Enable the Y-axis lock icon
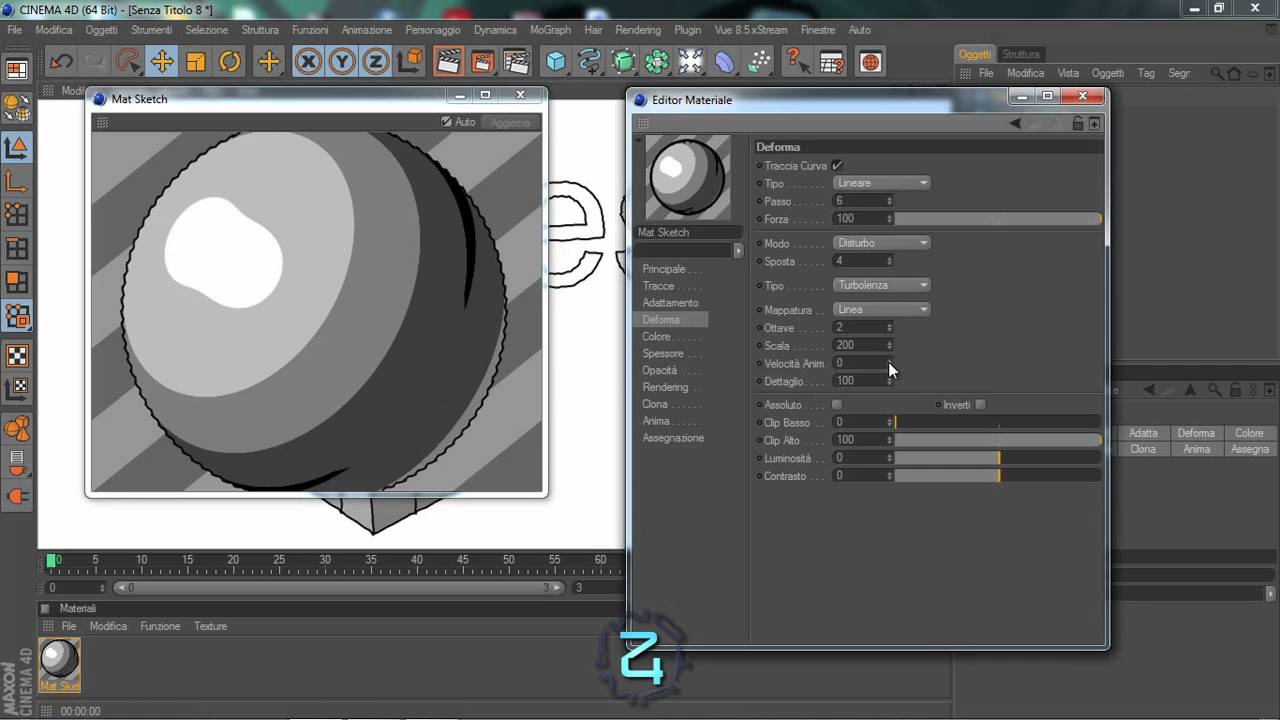Viewport: 1280px width, 720px height. (341, 62)
